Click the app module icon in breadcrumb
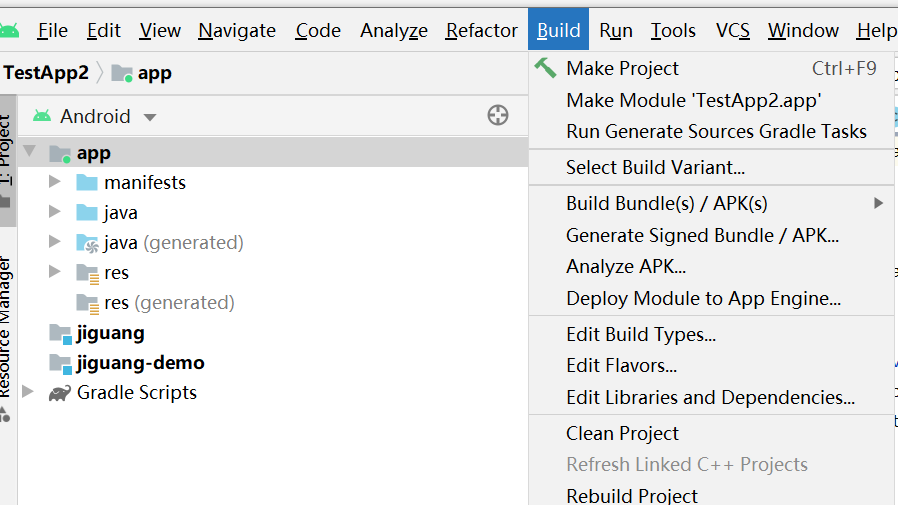The width and height of the screenshot is (898, 505). pos(122,73)
